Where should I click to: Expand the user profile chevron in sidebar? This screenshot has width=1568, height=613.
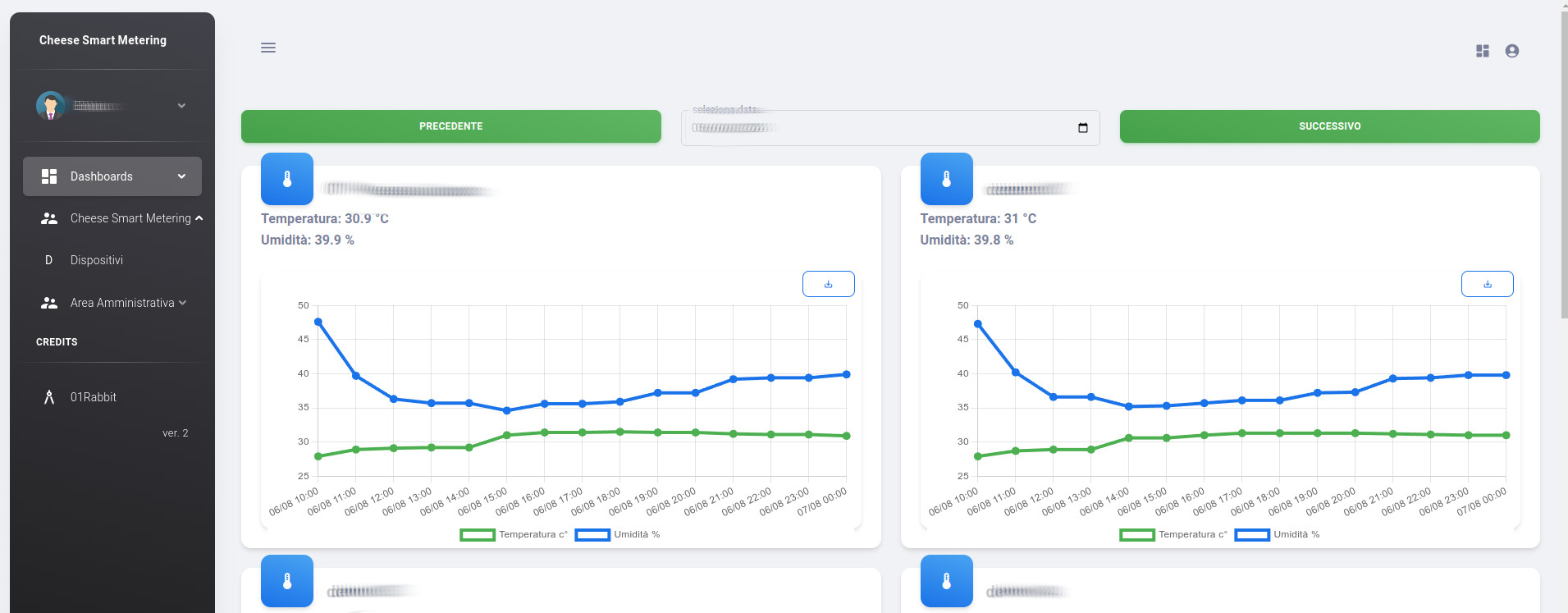181,106
